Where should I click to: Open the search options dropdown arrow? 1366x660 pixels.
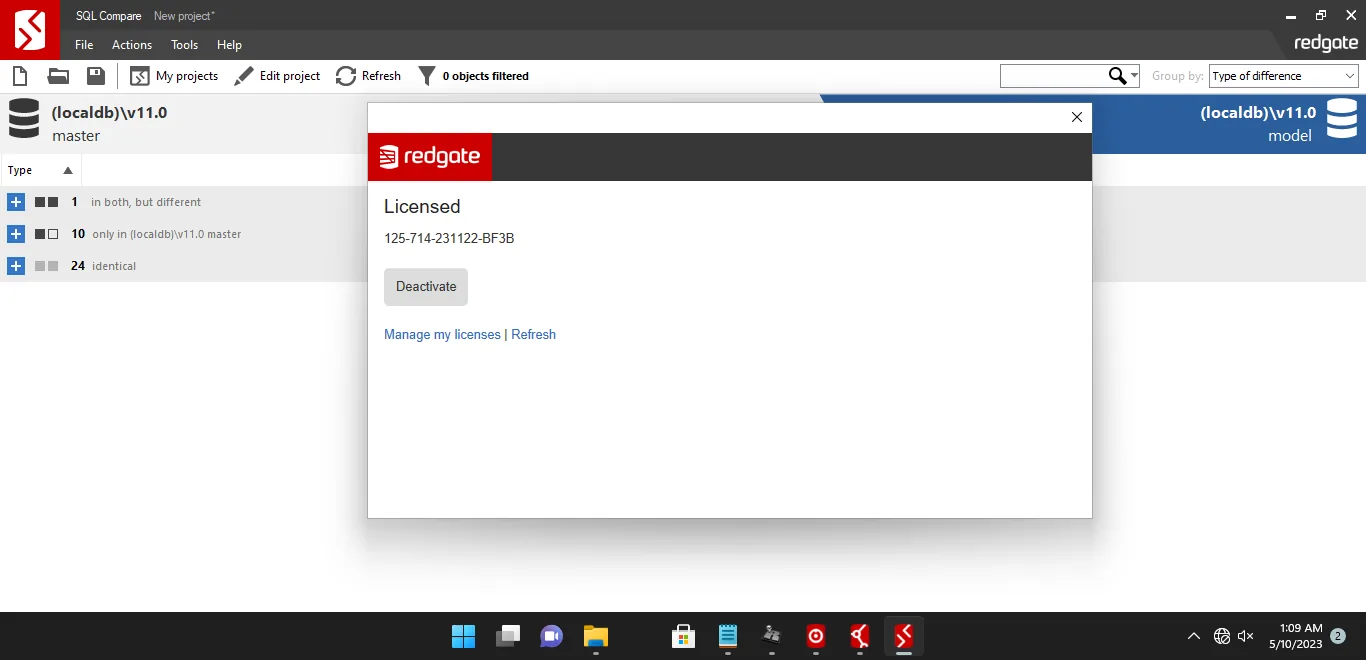pos(1134,76)
